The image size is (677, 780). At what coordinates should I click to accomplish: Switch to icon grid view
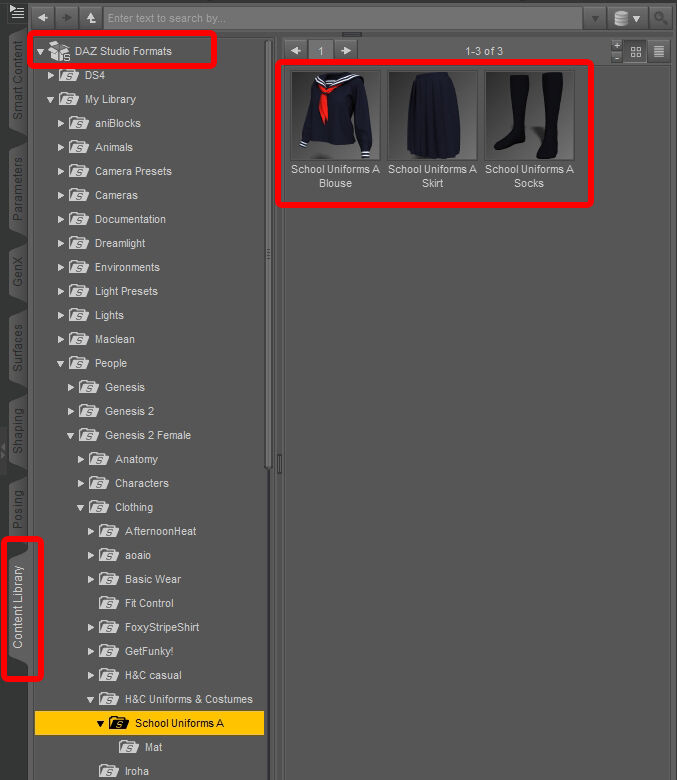(x=635, y=52)
